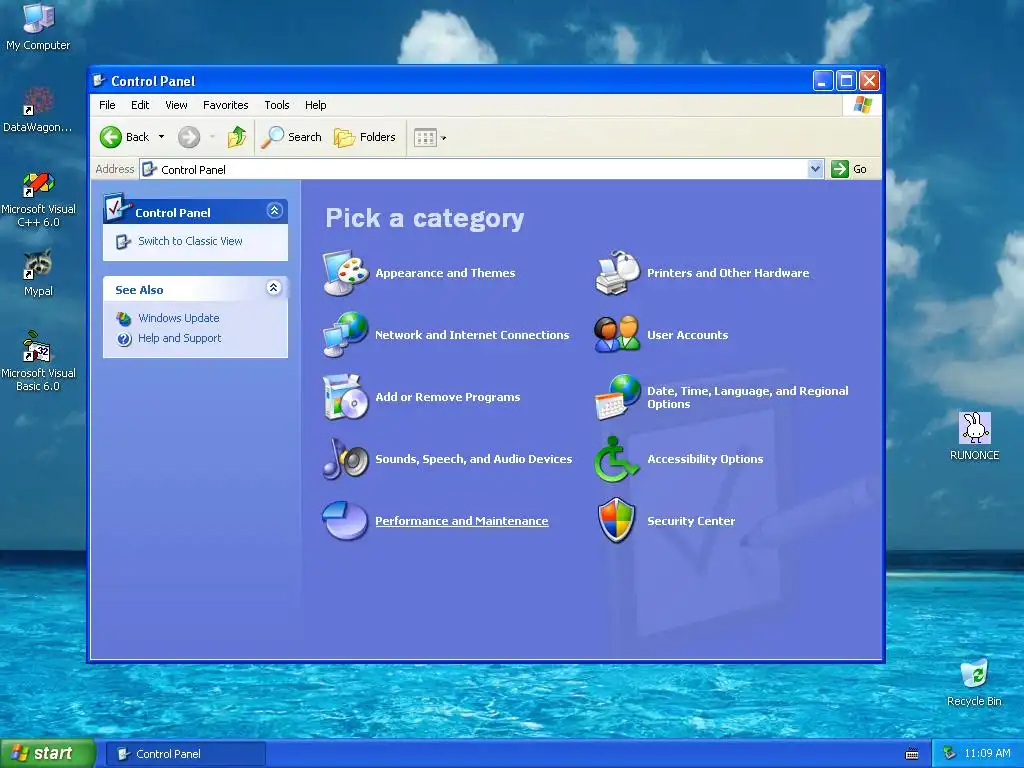This screenshot has height=768, width=1024.
Task: Open the Appearance and Themes category icon
Action: [x=346, y=273]
